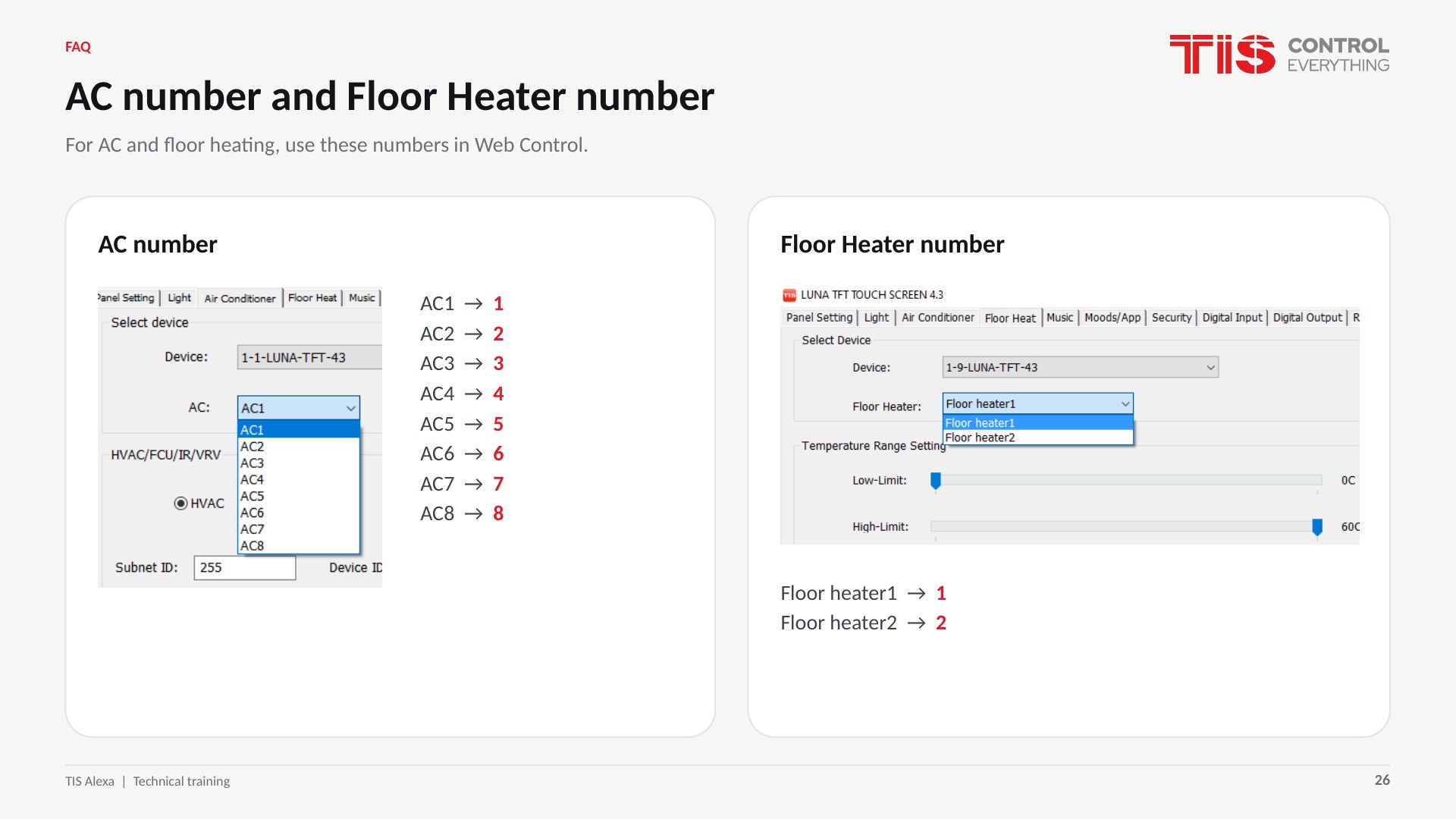Open the Security tab
Image resolution: width=1456 pixels, height=819 pixels.
tap(1172, 318)
